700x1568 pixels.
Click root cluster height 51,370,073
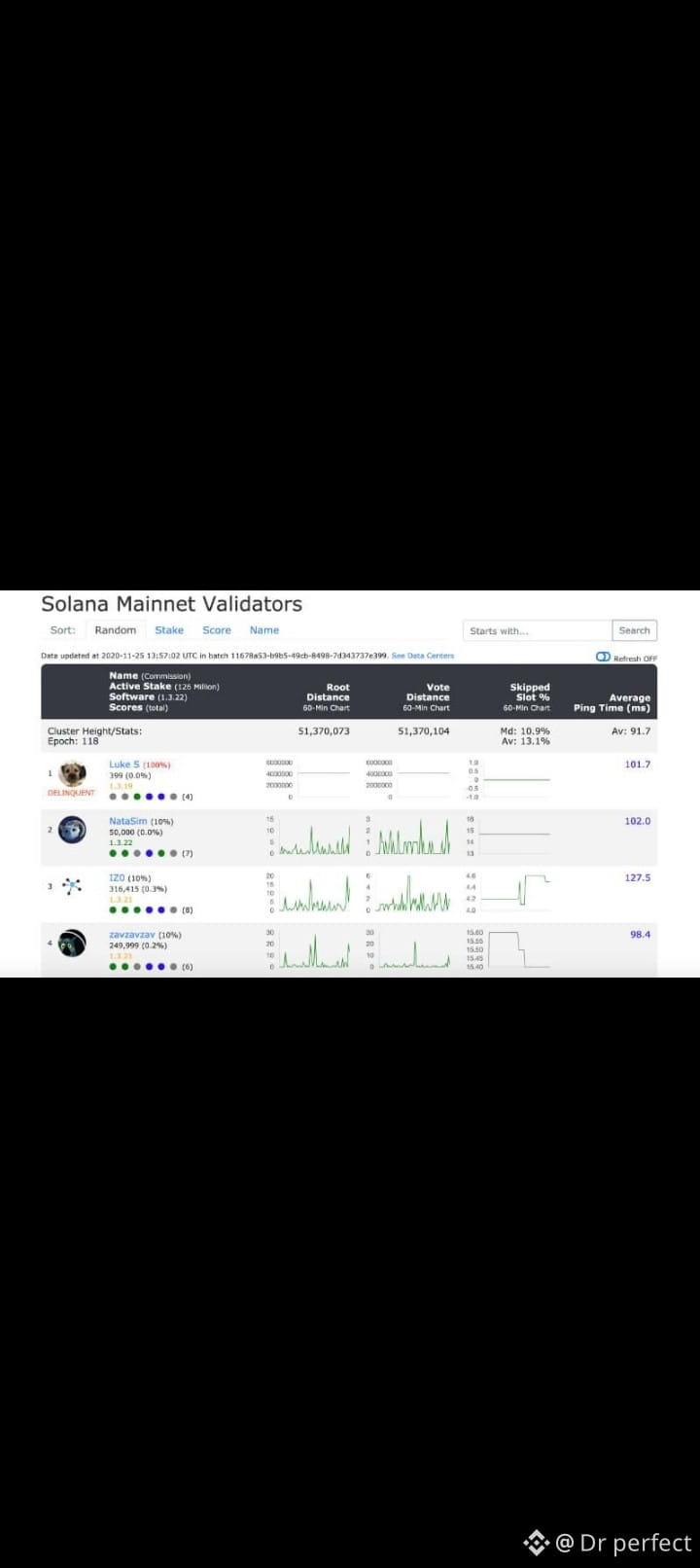click(x=324, y=731)
